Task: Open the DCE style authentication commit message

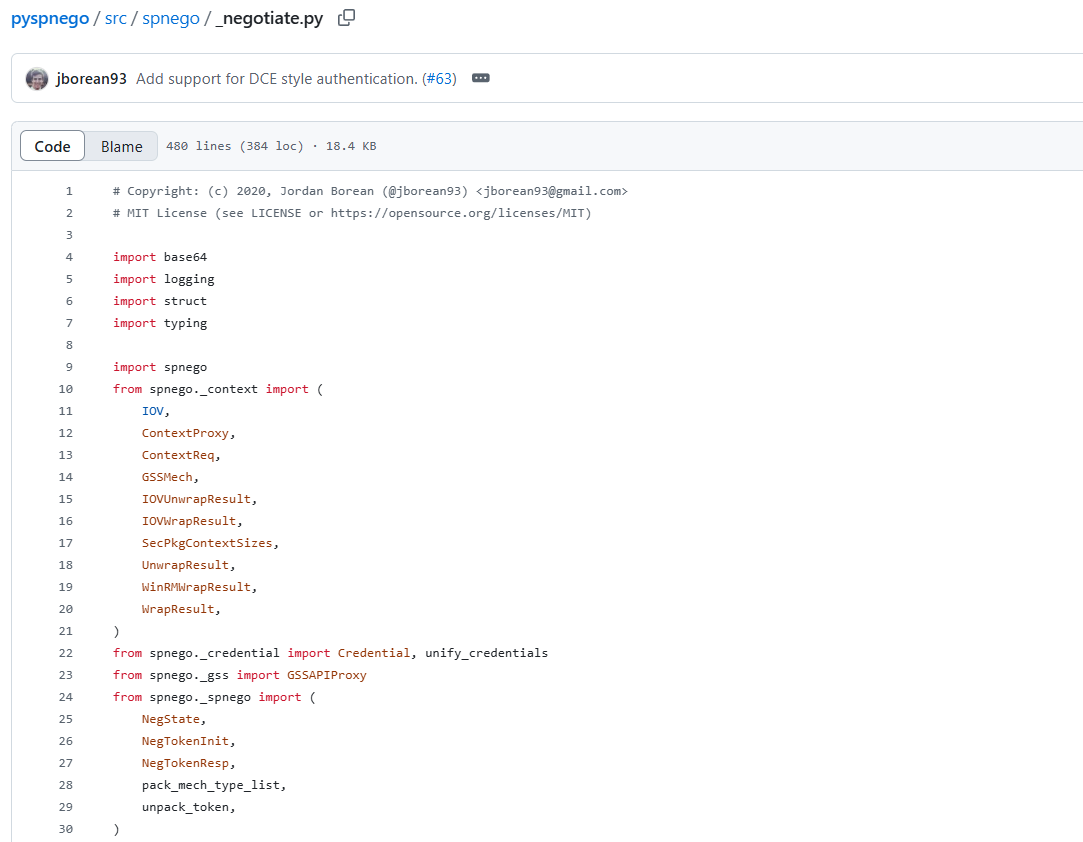Action: (276, 79)
